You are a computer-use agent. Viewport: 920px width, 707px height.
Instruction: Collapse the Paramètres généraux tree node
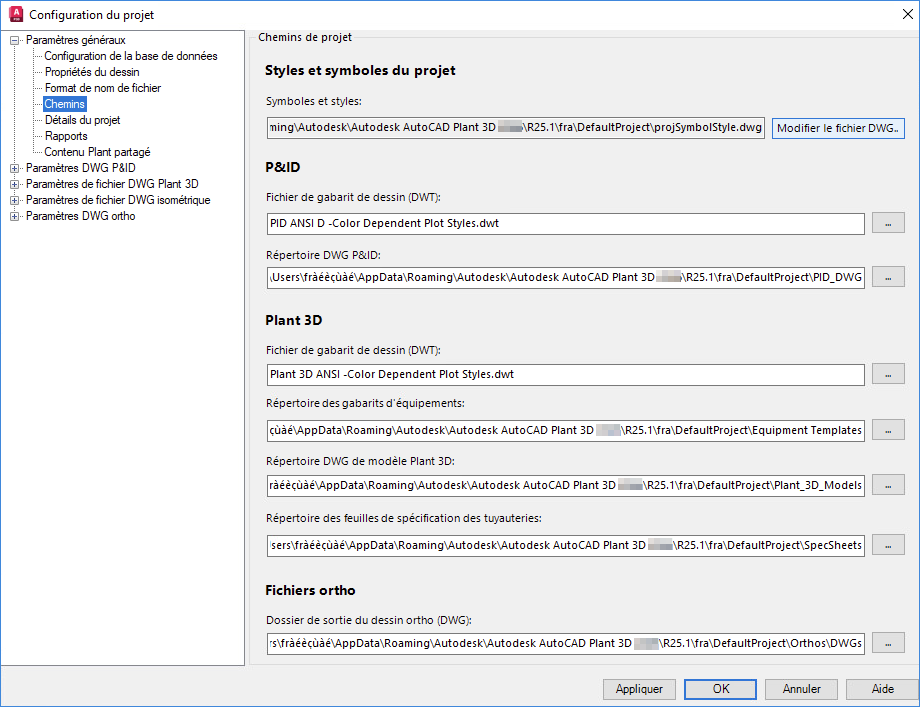click(15, 40)
